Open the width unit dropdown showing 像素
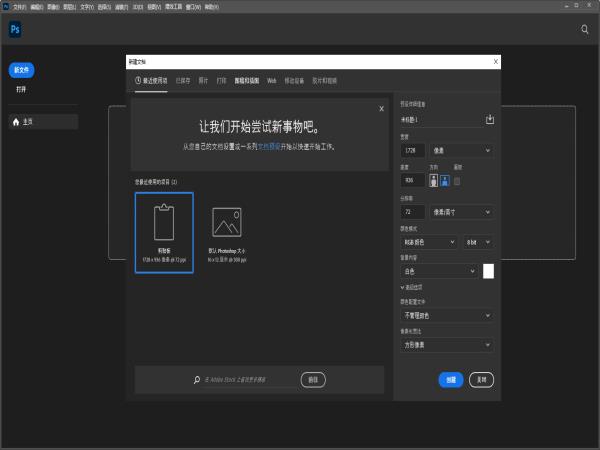600x450 pixels. click(x=461, y=150)
